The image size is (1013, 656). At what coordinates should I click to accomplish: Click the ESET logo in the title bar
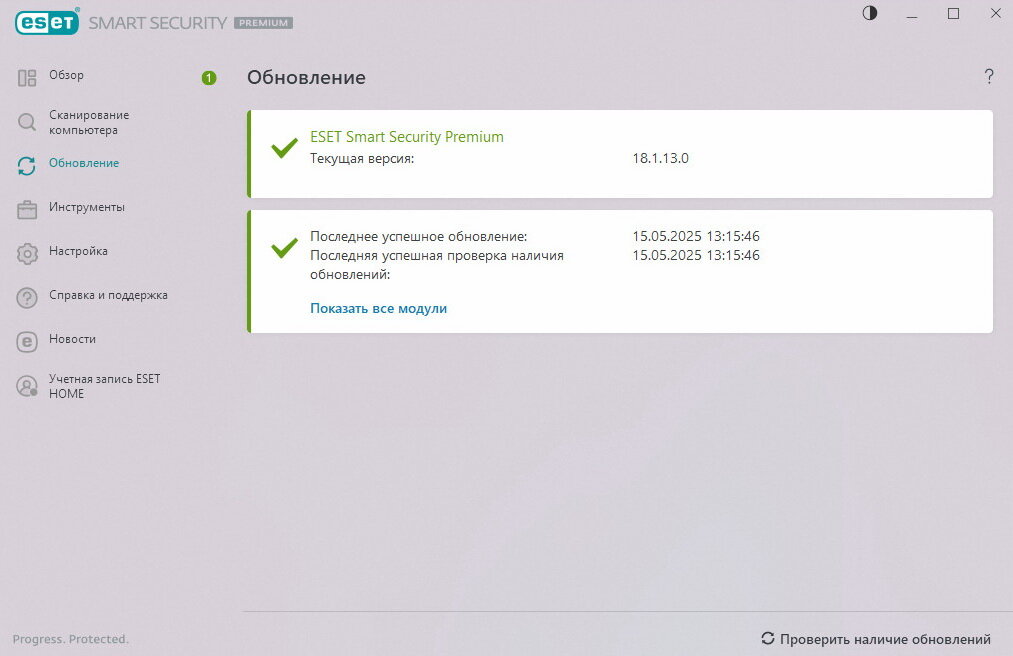pos(47,21)
